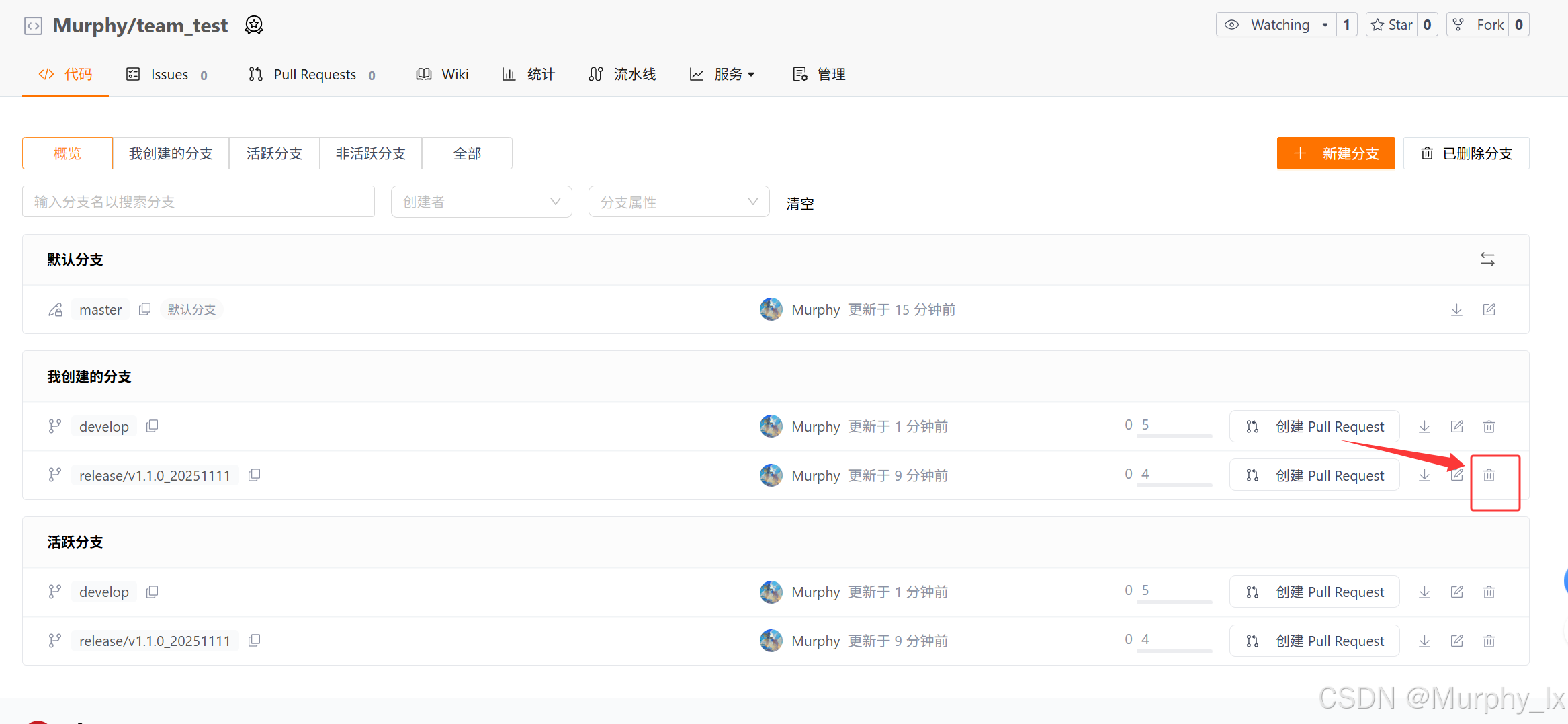Open the 管理 tab
Screen dimensions: 1568x724
tap(819, 74)
